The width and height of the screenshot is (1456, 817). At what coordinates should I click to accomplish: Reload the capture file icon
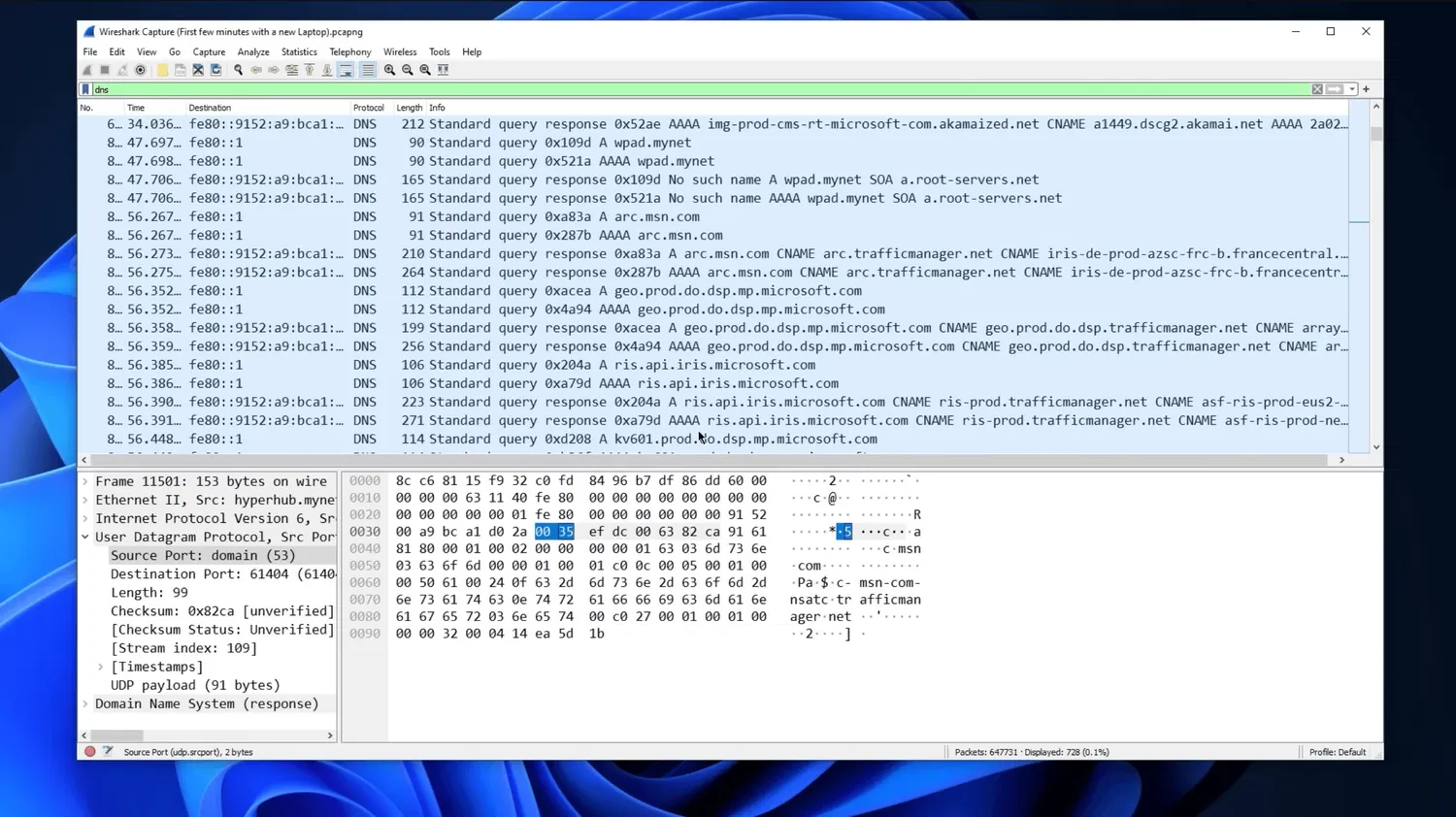215,70
